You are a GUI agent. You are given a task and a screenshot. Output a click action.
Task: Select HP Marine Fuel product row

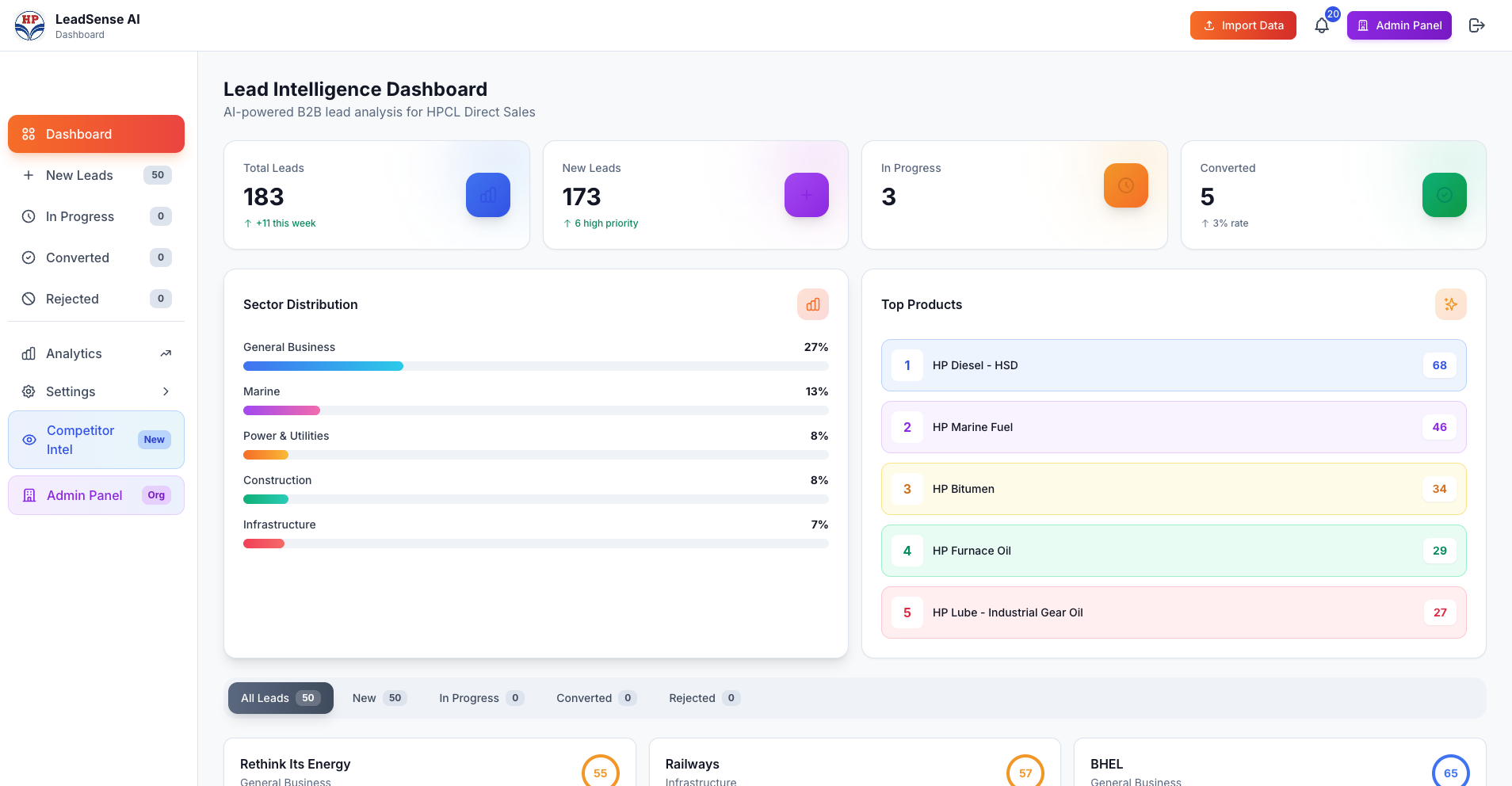(1174, 427)
